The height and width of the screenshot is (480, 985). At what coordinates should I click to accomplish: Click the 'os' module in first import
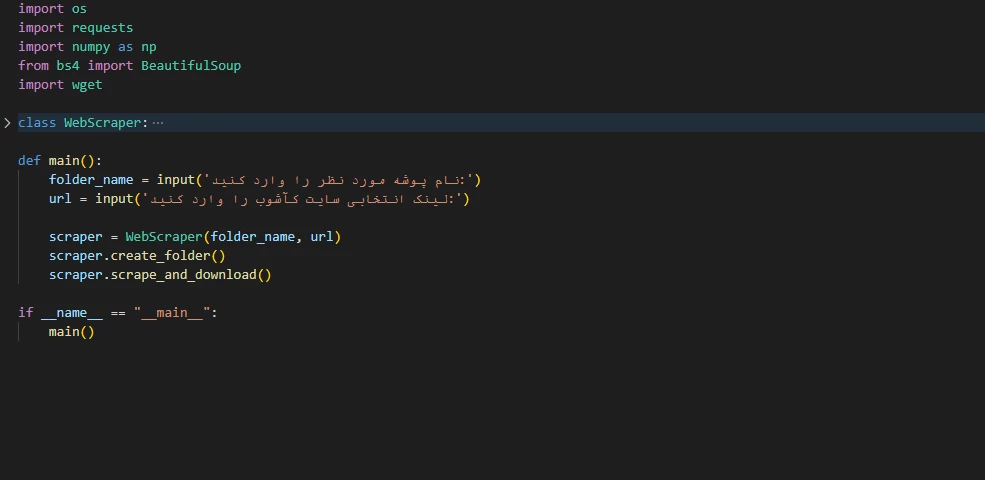point(79,9)
